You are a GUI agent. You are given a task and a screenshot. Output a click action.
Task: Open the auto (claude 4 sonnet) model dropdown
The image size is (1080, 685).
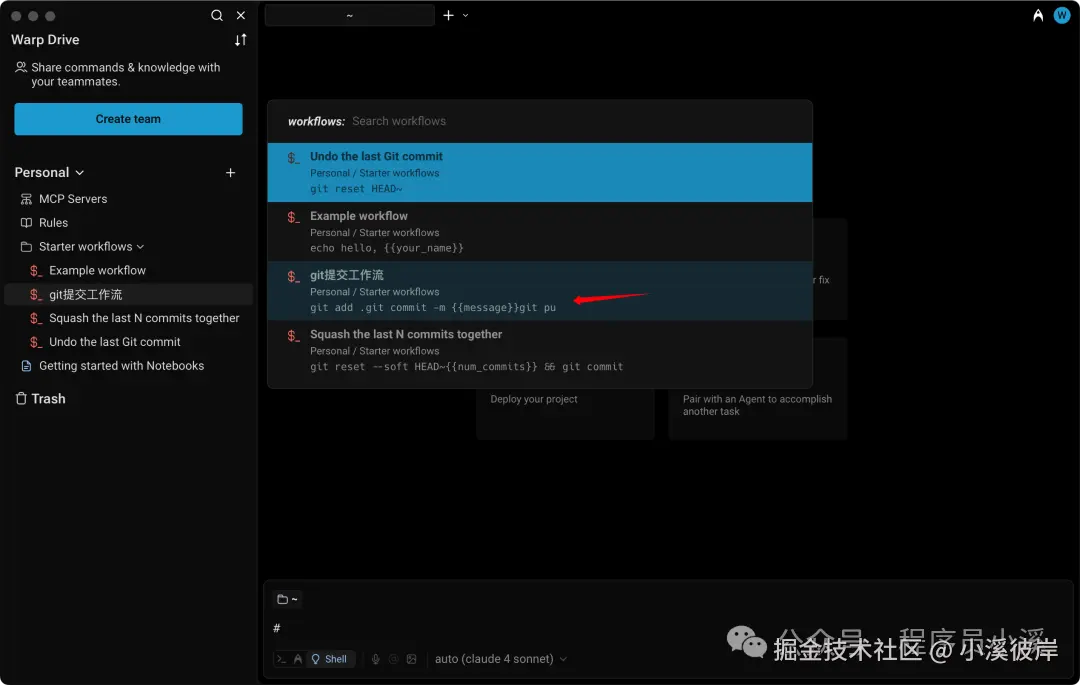point(501,659)
